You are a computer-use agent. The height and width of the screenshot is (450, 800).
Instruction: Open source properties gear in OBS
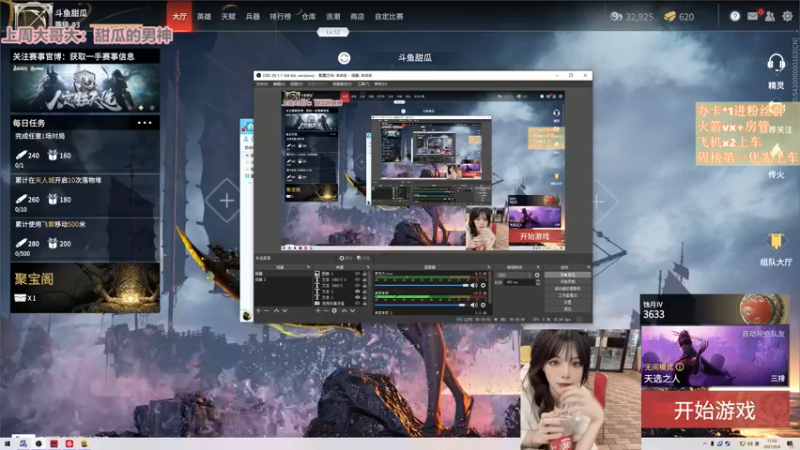(x=334, y=311)
